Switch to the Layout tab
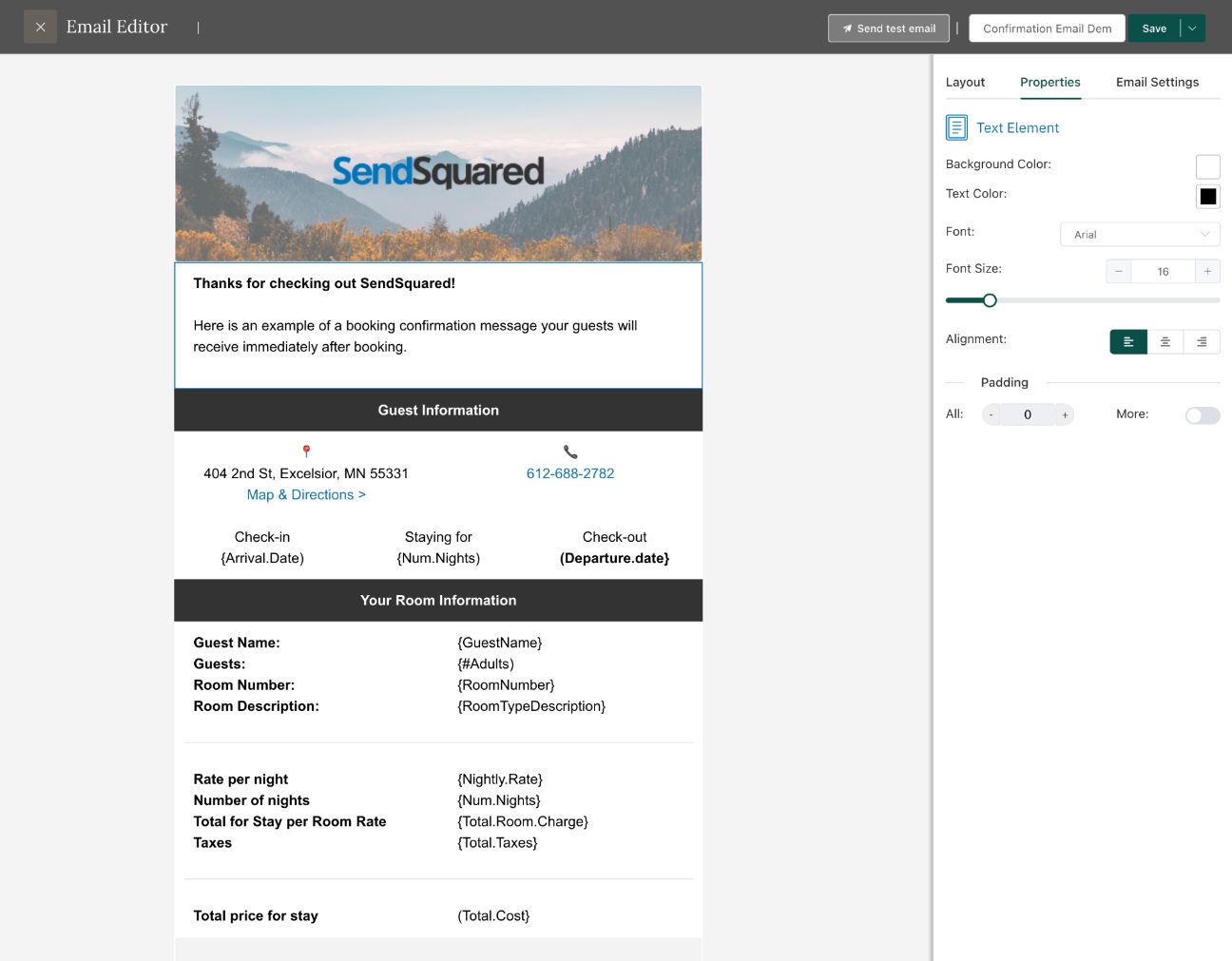 point(965,83)
